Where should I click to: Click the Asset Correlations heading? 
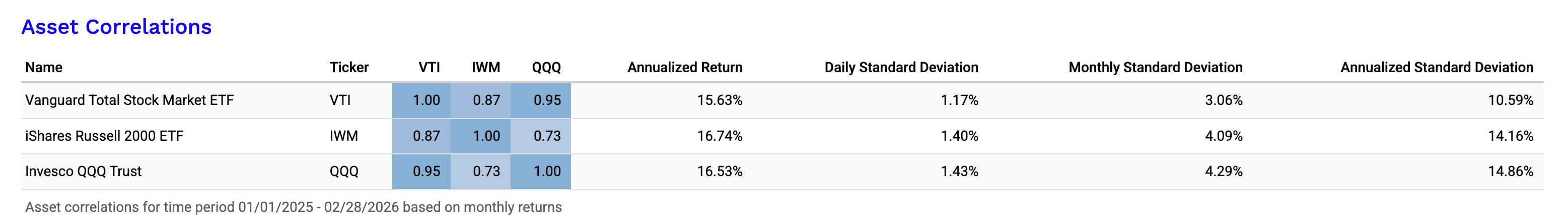116,27
